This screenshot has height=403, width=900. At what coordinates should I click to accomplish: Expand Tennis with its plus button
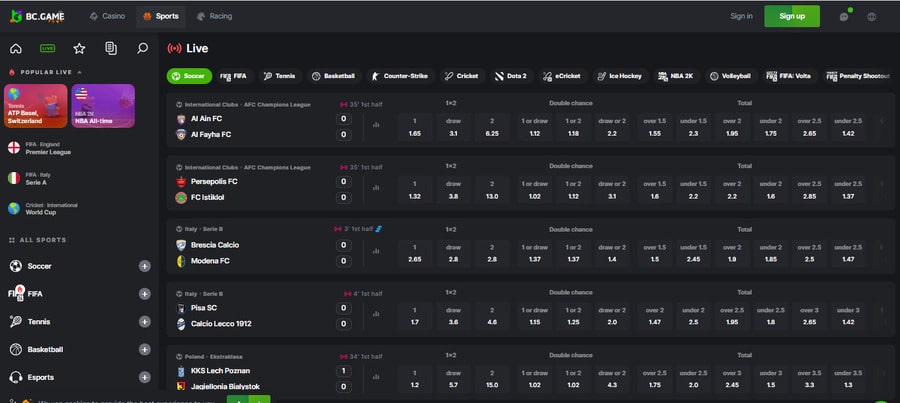point(145,322)
